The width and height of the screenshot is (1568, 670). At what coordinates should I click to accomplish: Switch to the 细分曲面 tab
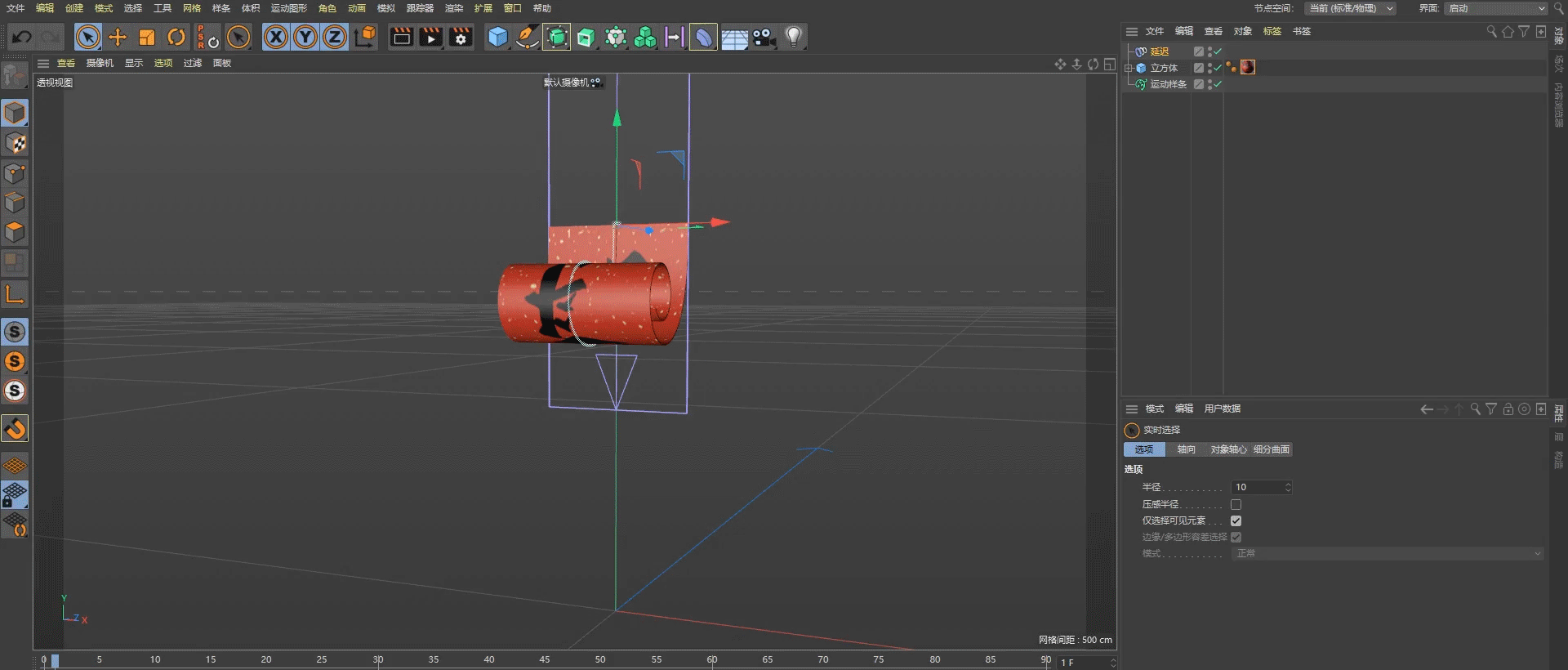(1272, 449)
